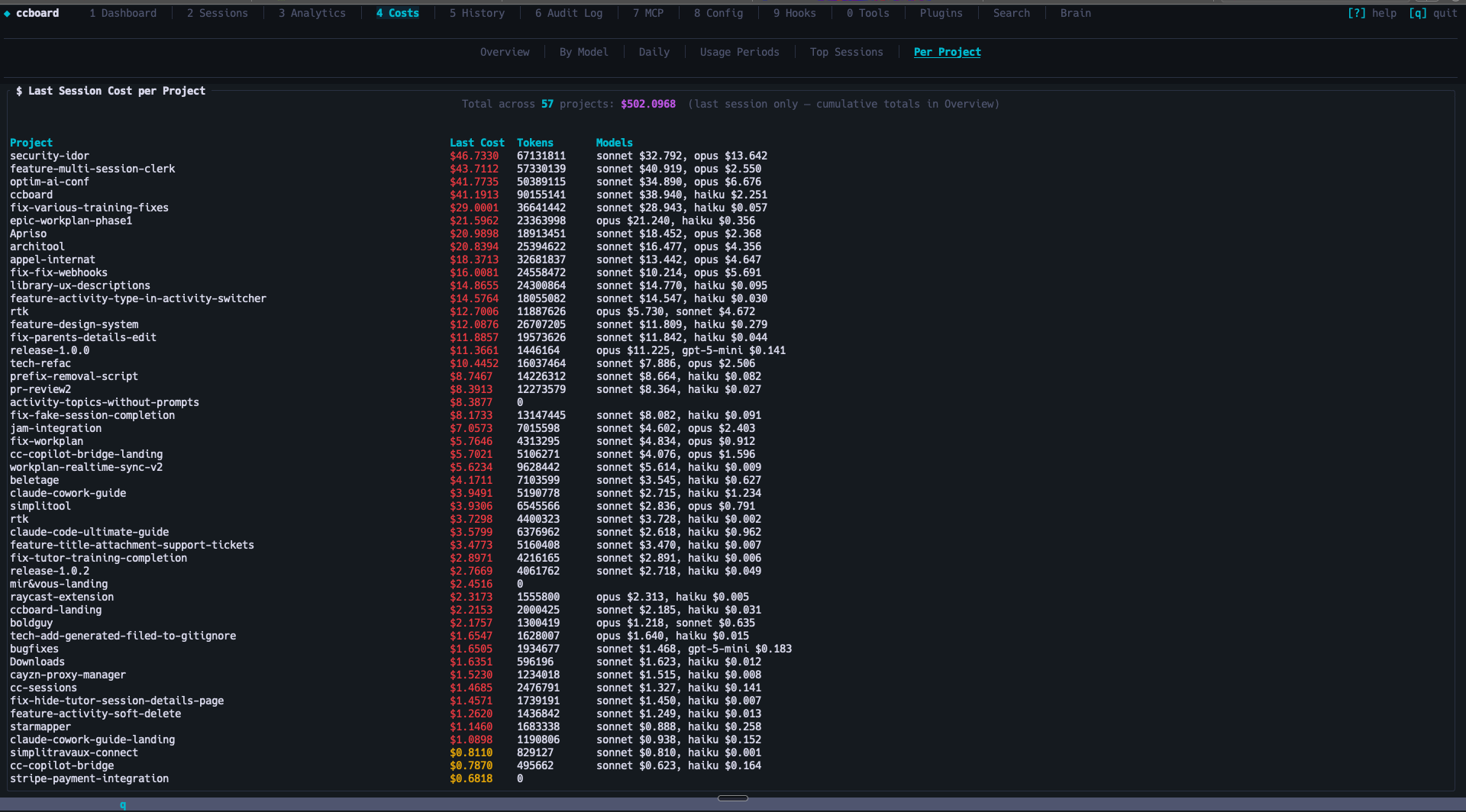
Task: Click the [q] quit shortcut
Action: (x=1433, y=13)
